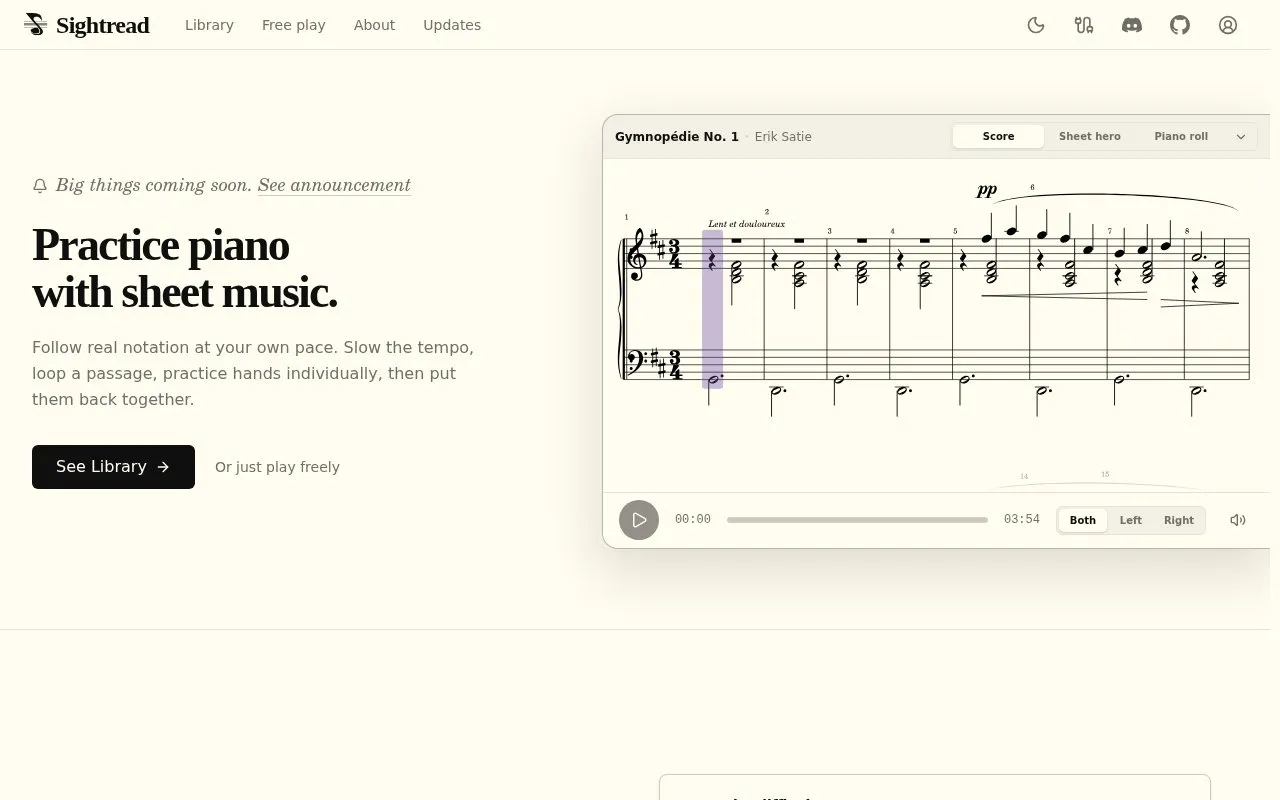
Task: Select Right hand only practice
Action: (x=1179, y=520)
